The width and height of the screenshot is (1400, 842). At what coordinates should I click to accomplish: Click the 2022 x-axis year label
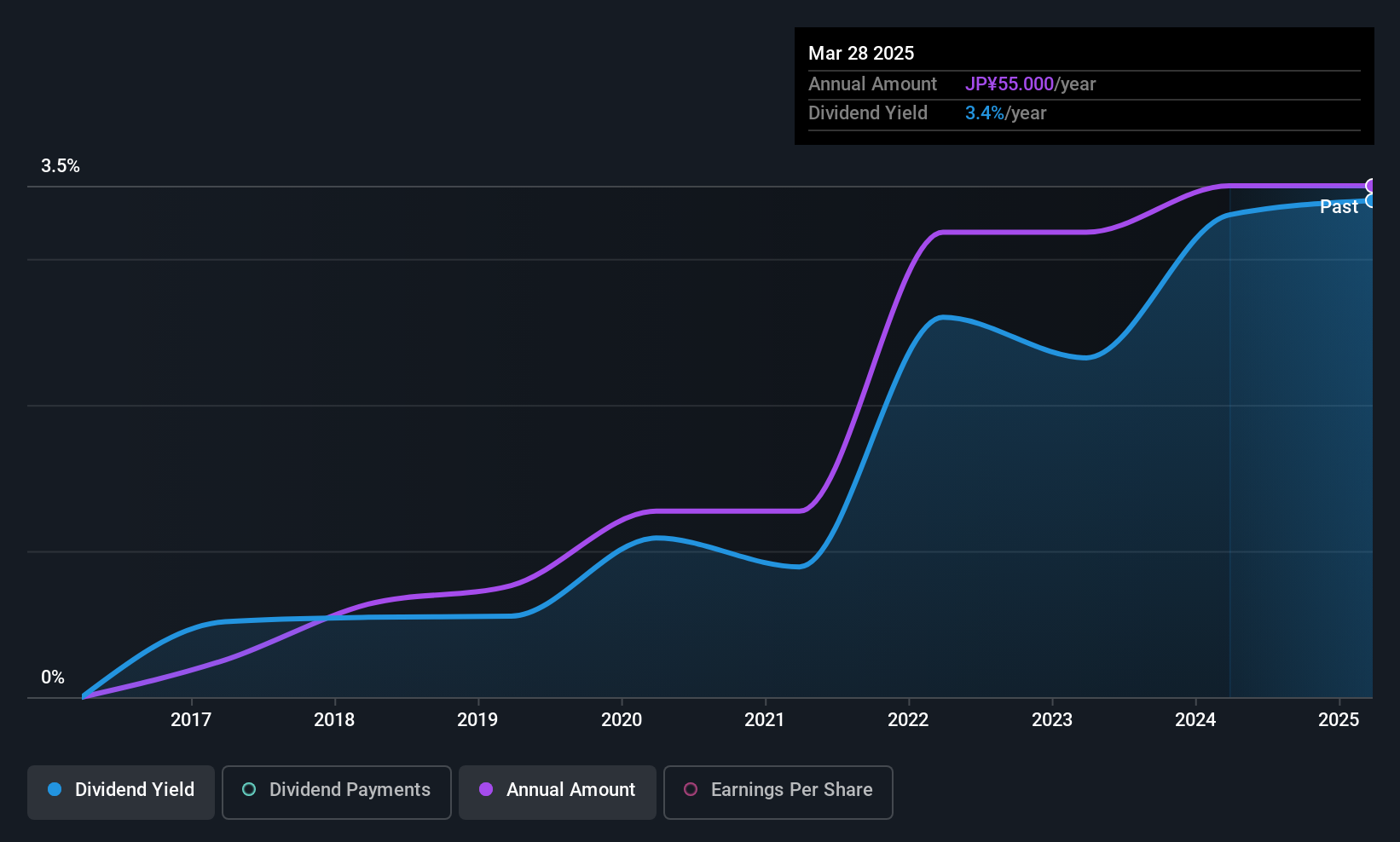click(x=908, y=720)
